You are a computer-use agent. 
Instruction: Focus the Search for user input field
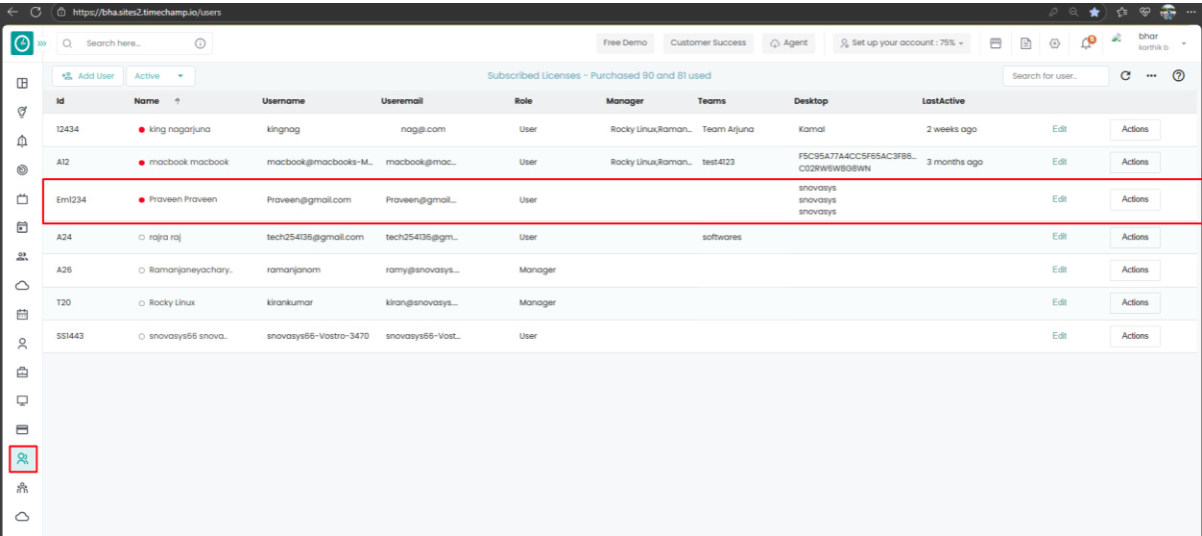tap(1055, 76)
